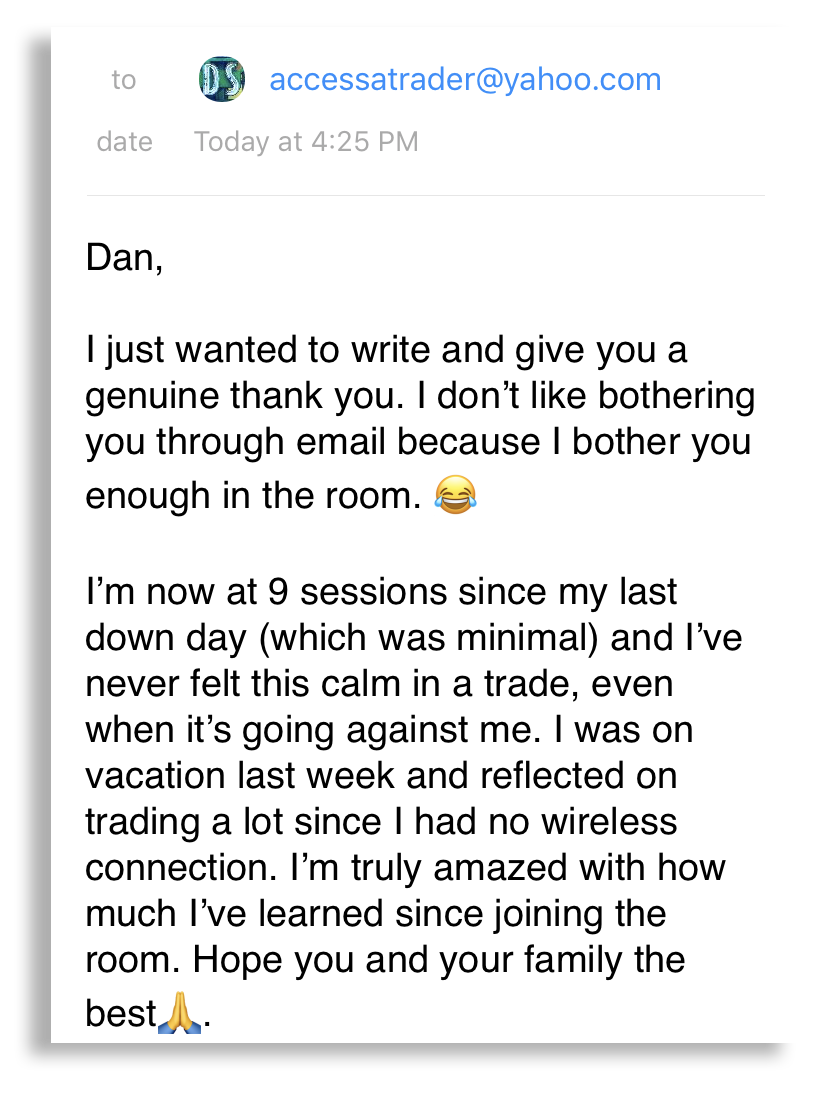Image resolution: width=831 pixels, height=1094 pixels.
Task: Click the word "best" before praying emoji
Action: 121,1013
